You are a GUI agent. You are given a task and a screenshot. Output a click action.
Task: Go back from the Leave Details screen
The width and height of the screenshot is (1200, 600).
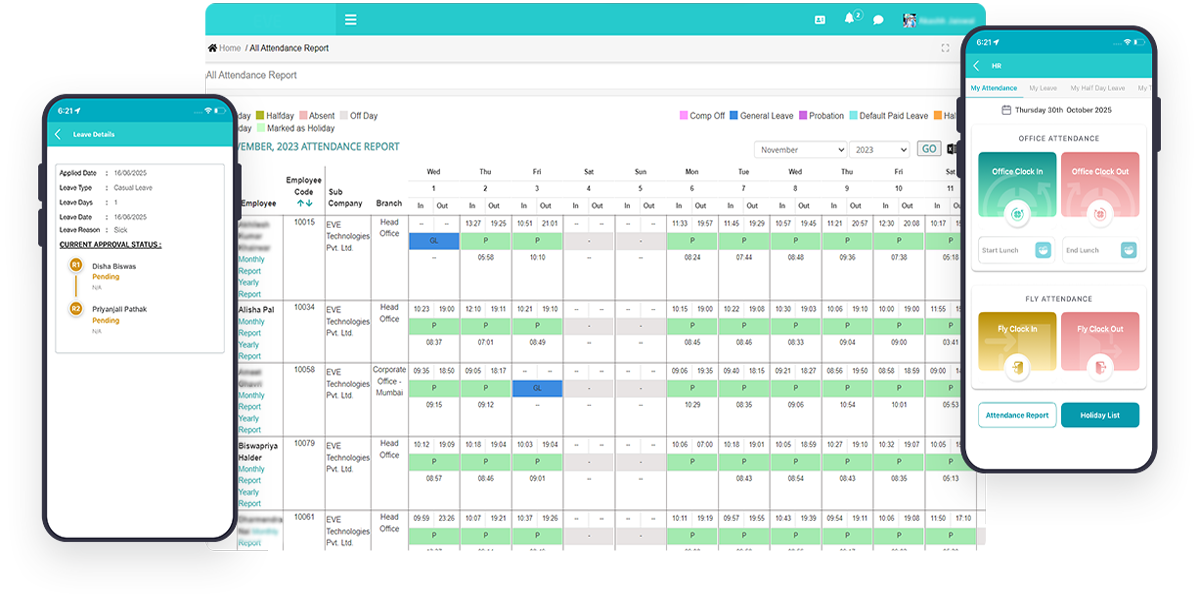(58, 134)
